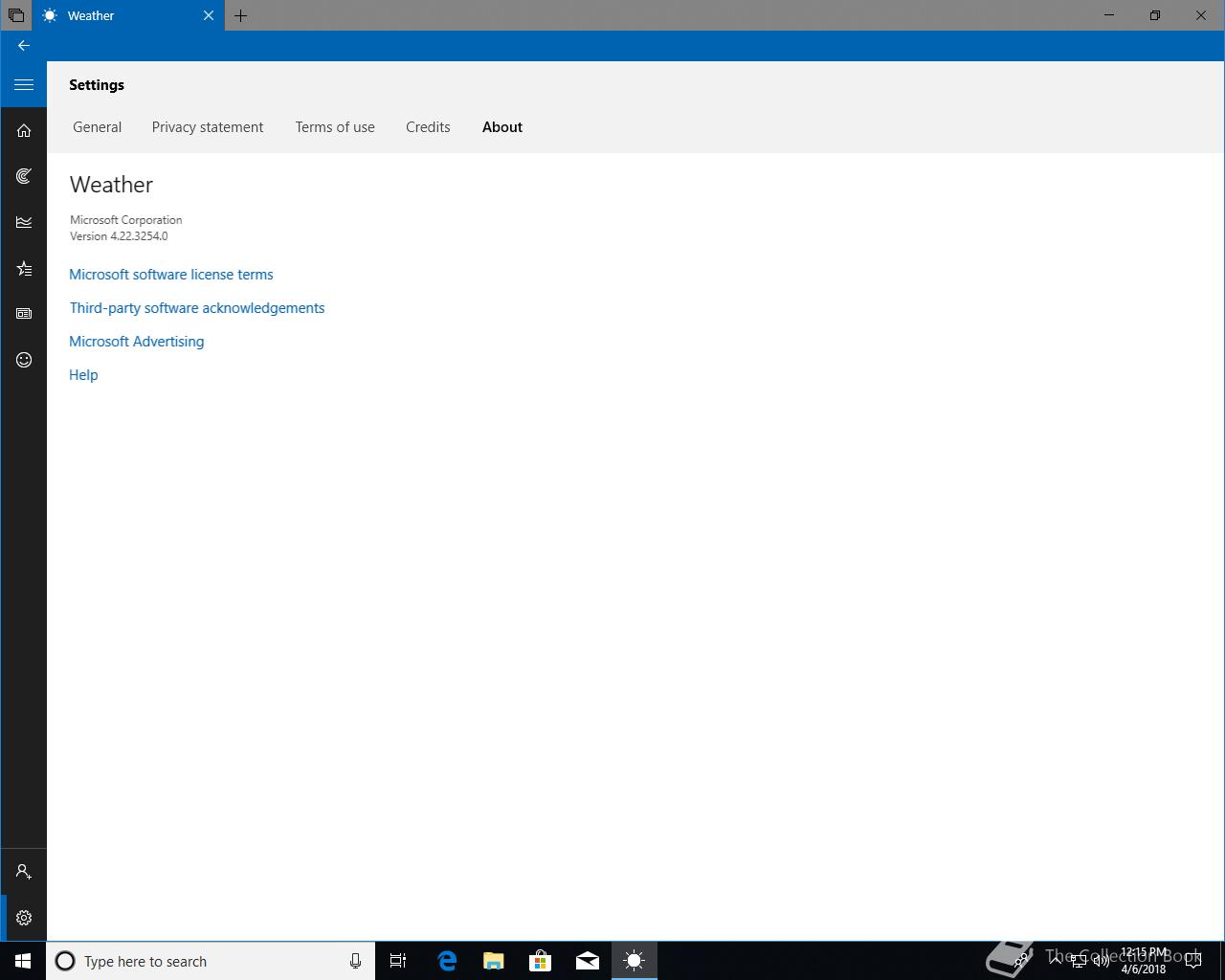Open Third-party software acknowledgements link
Image resolution: width=1225 pixels, height=980 pixels.
click(x=197, y=308)
